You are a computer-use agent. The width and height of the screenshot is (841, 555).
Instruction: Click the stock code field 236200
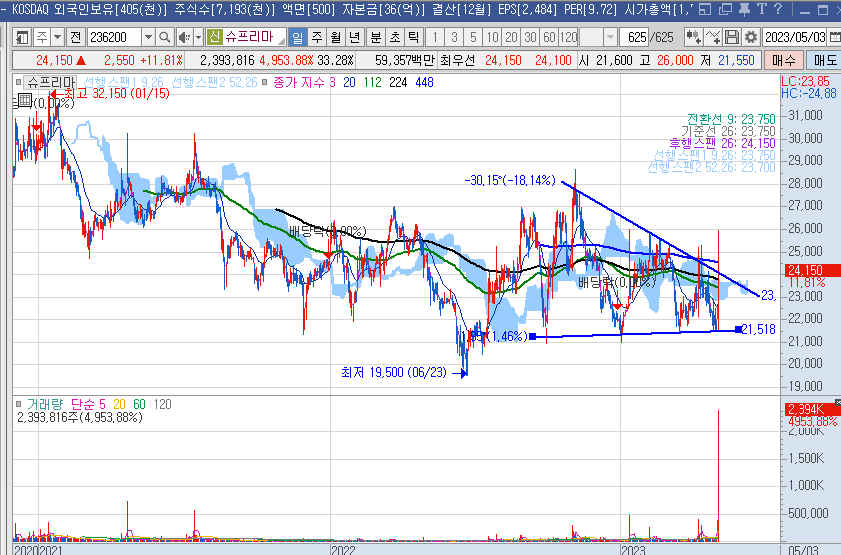[x=114, y=38]
